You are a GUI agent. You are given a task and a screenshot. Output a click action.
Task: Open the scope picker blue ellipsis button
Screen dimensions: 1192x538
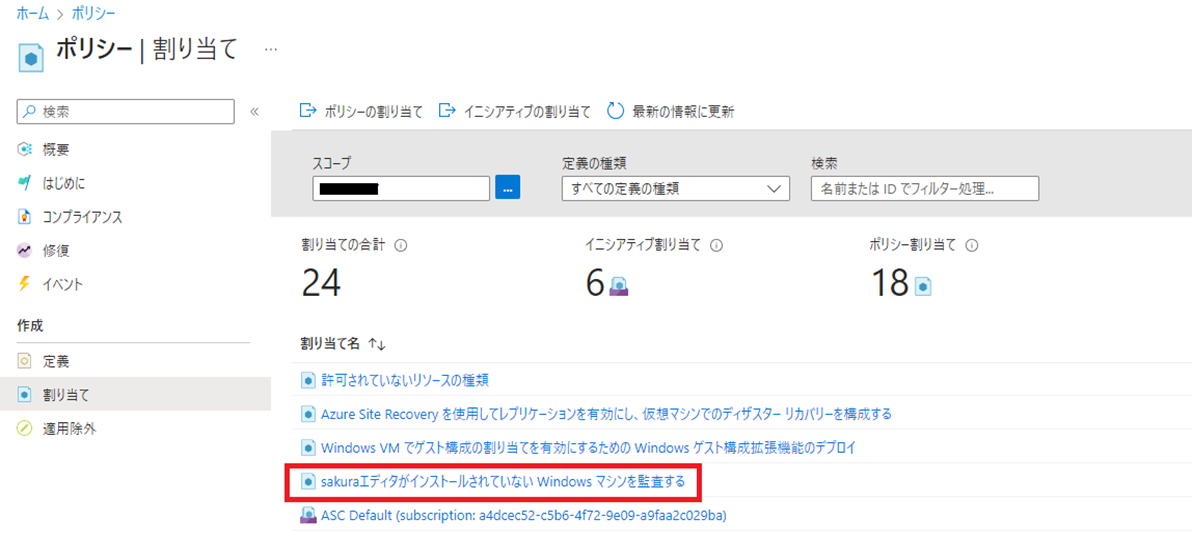click(508, 187)
